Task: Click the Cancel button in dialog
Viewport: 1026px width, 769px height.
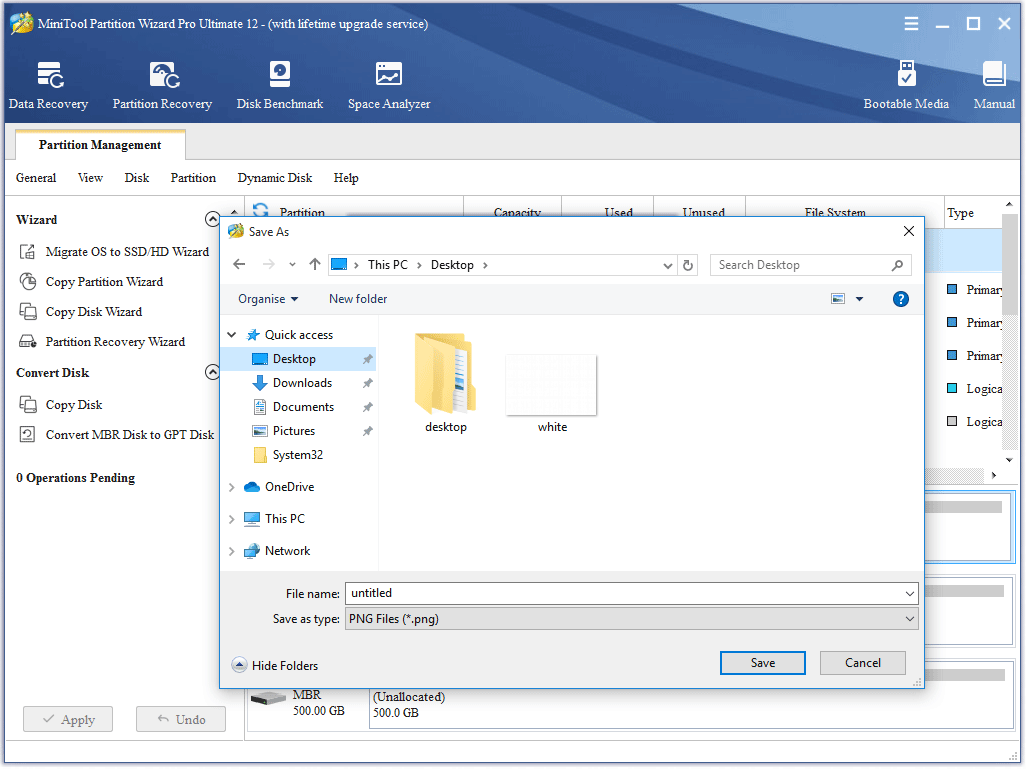Action: [862, 663]
